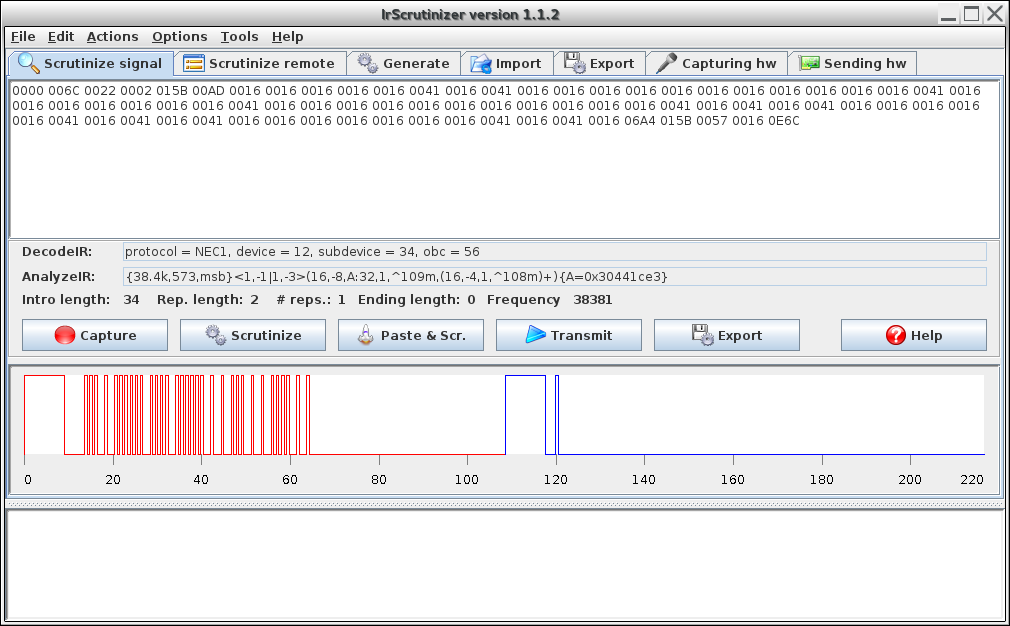Image resolution: width=1010 pixels, height=626 pixels.
Task: Click the Export button below the frequency
Action: 726,335
